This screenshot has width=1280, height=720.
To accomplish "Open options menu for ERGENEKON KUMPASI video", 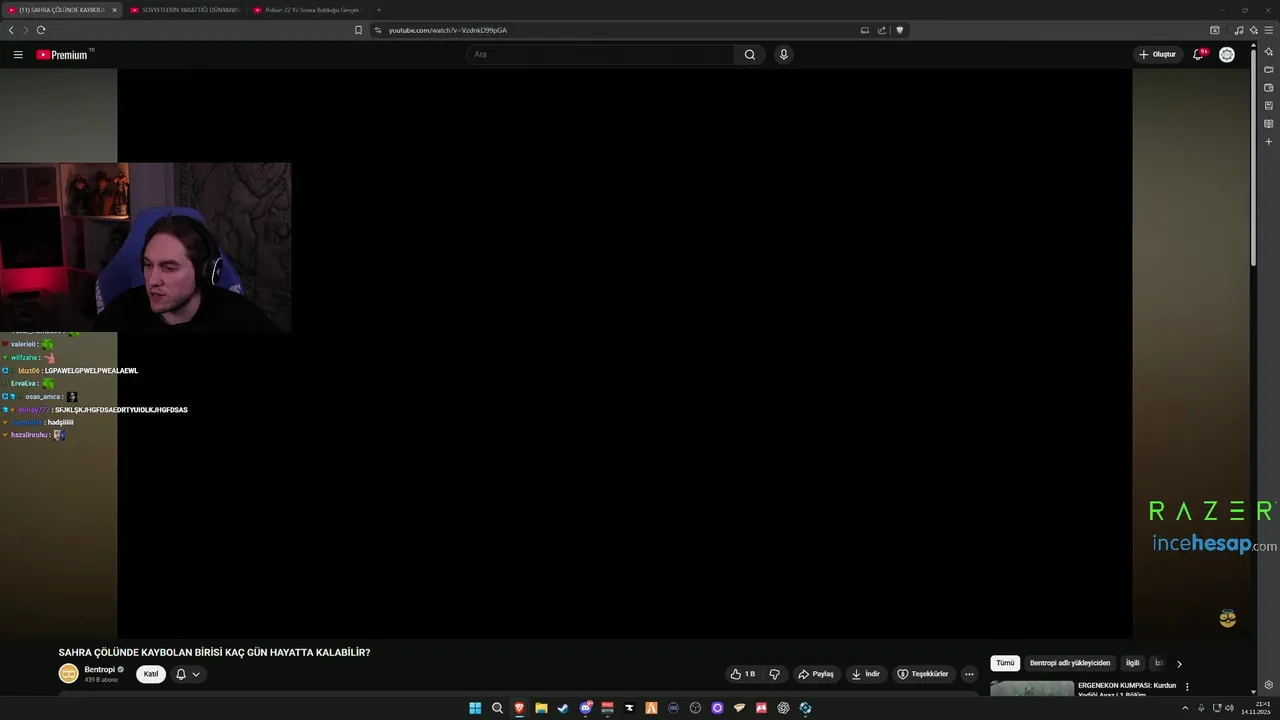I will coord(1187,687).
